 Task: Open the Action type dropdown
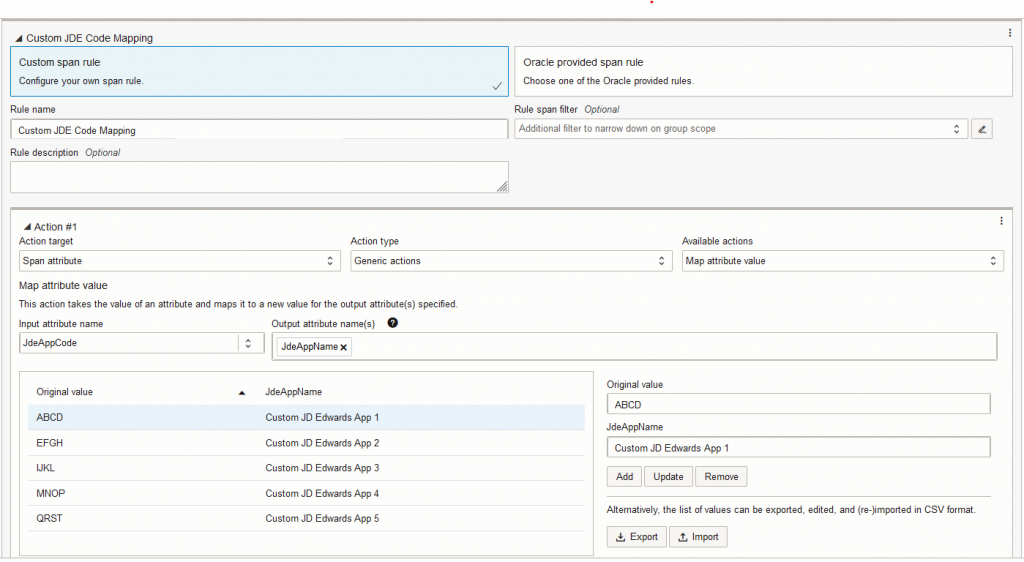click(x=510, y=261)
